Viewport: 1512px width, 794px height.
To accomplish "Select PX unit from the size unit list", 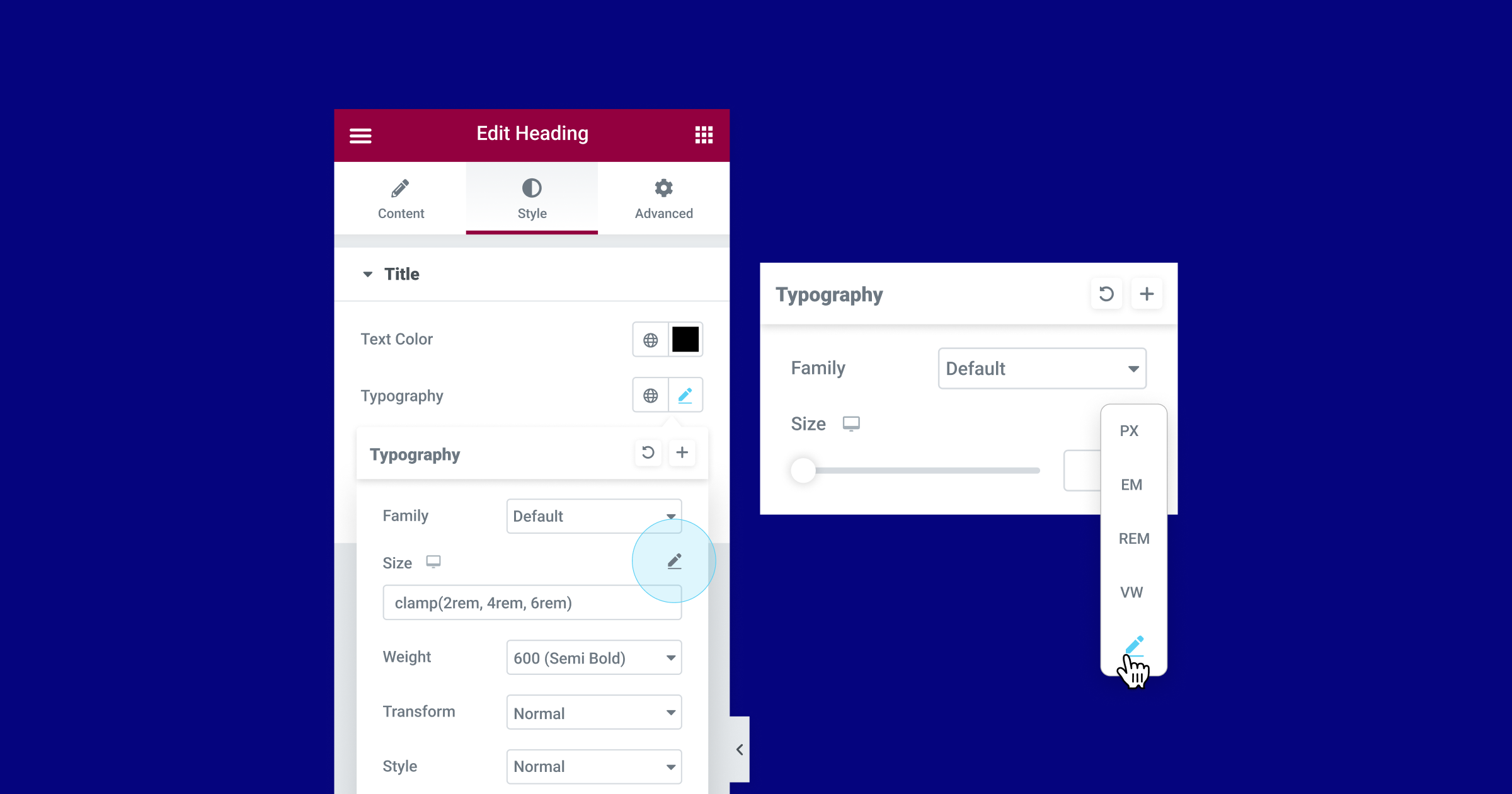I will (x=1131, y=430).
